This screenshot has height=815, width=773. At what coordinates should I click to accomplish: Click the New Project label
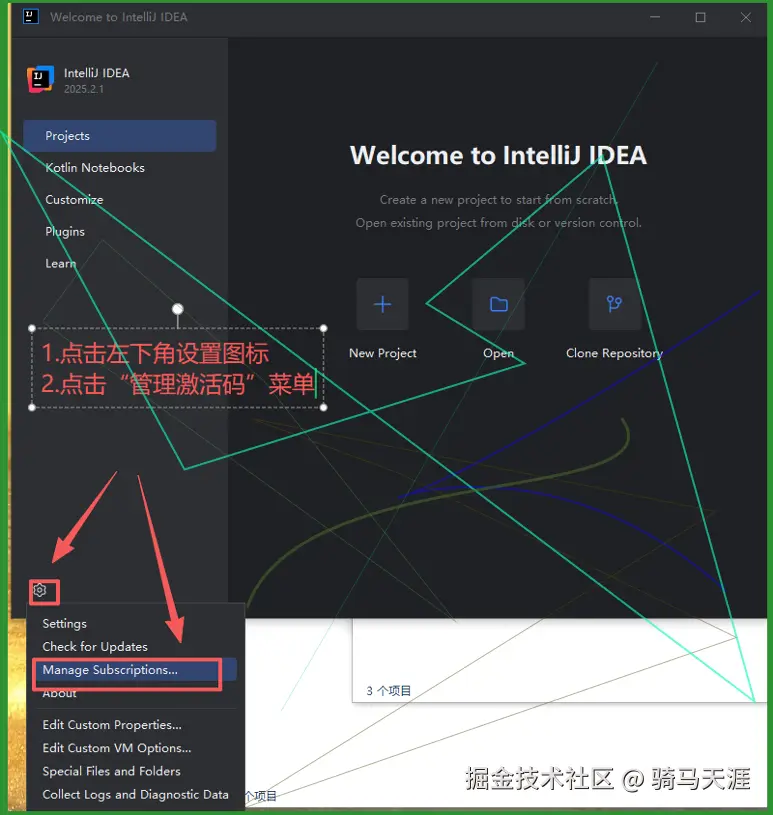383,353
